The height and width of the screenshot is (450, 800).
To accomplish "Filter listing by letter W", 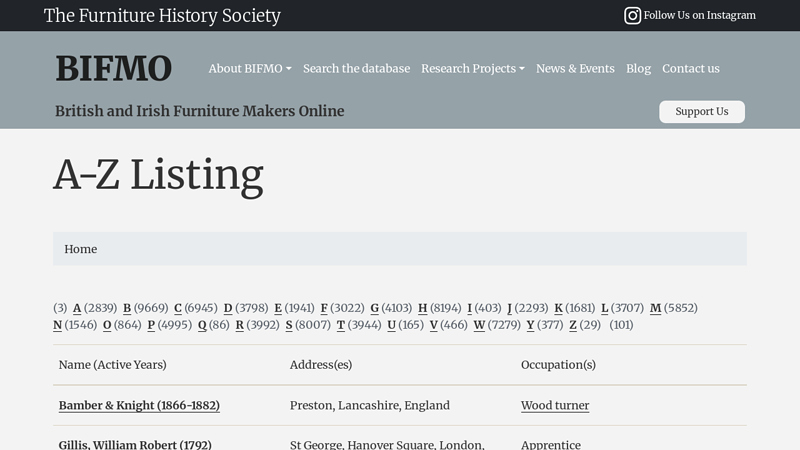I will pos(479,325).
